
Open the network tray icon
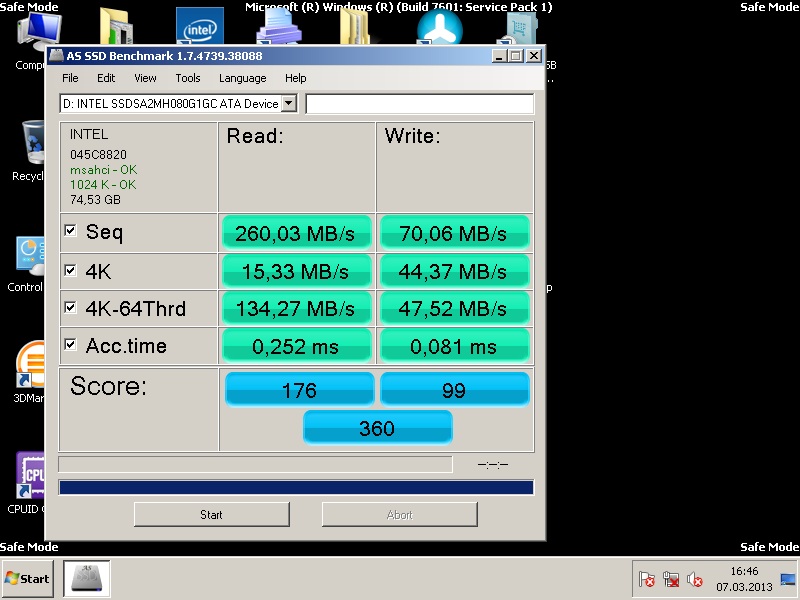671,579
